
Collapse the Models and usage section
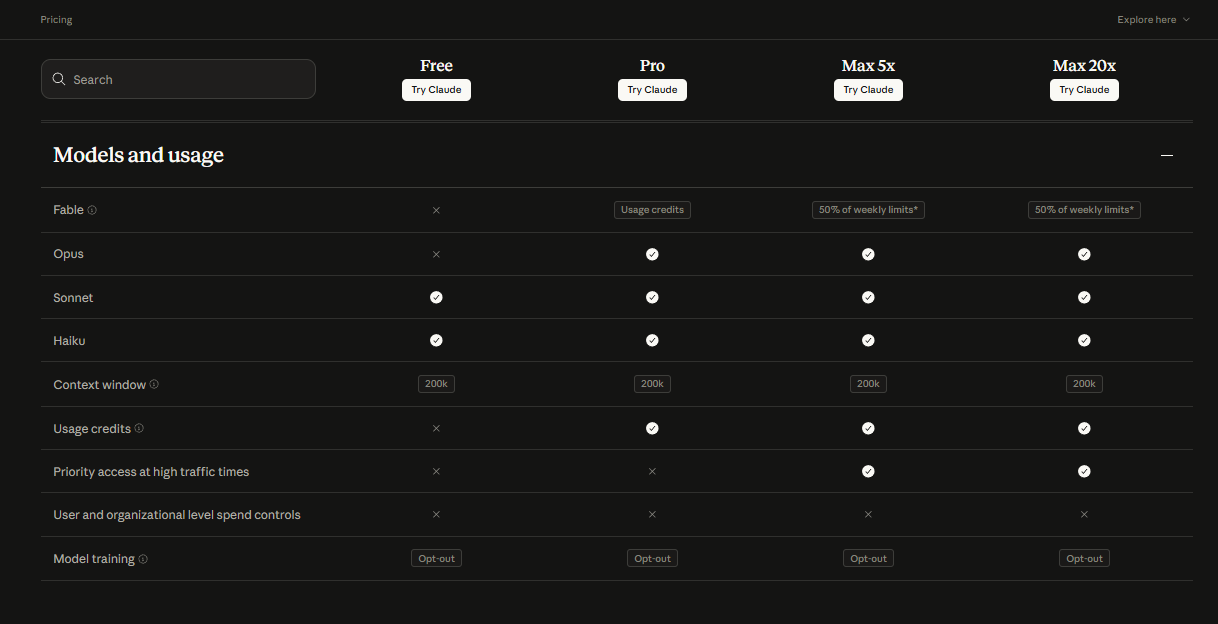tap(1166, 155)
